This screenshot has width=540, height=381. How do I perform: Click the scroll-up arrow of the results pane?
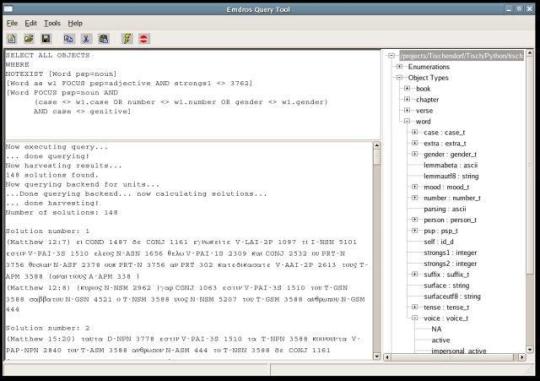tap(377, 145)
